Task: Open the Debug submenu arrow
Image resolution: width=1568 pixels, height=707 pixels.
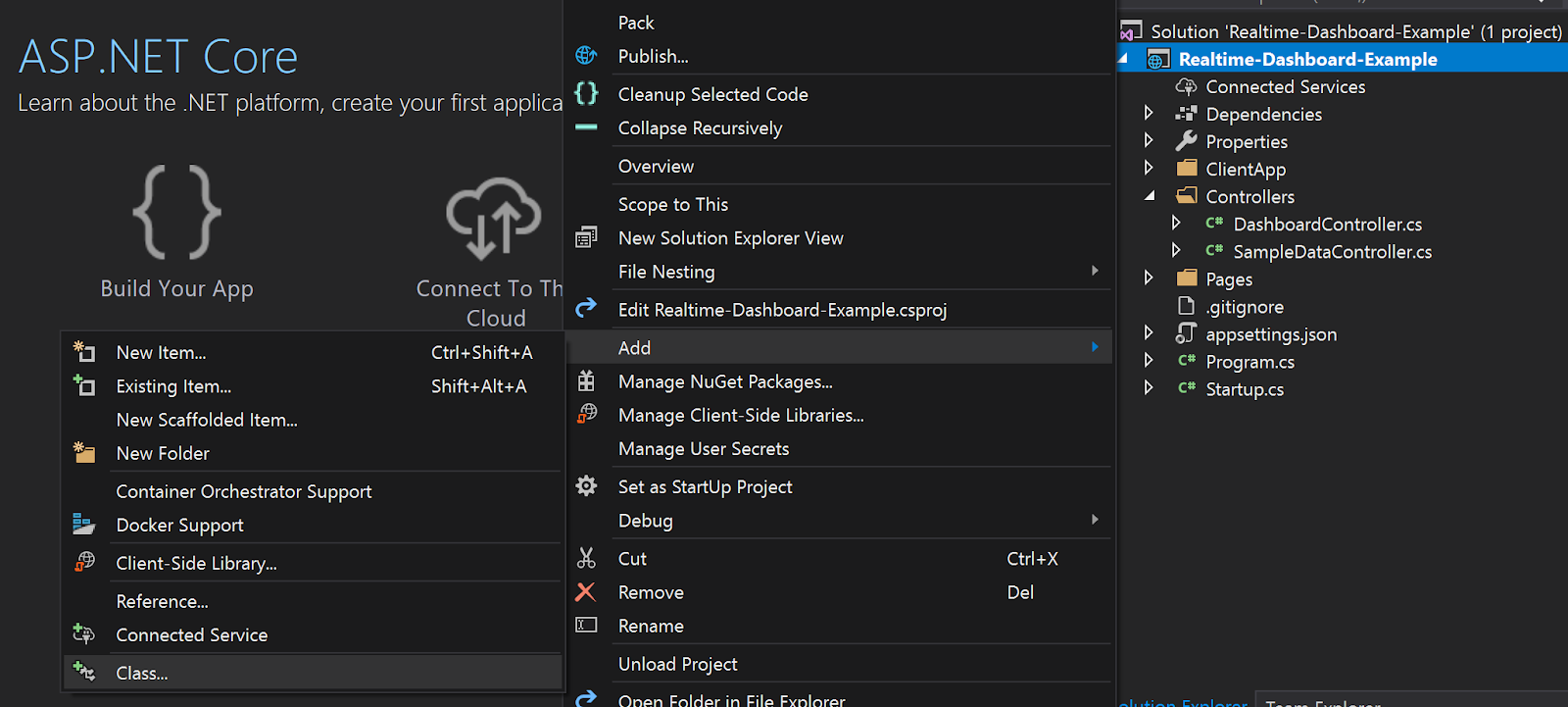Action: coord(1095,520)
